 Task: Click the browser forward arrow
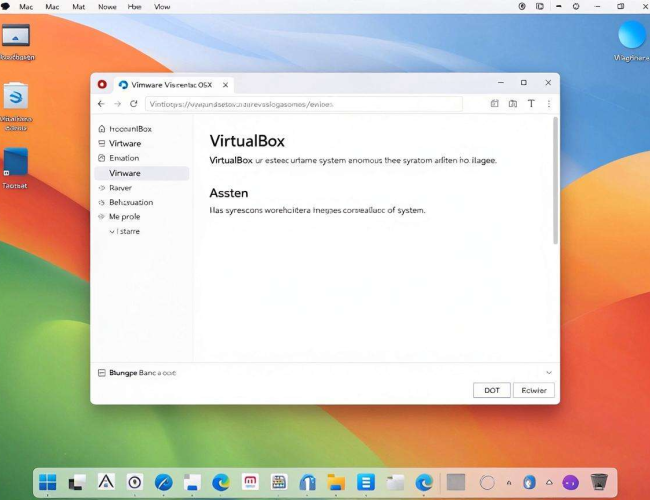(x=117, y=104)
